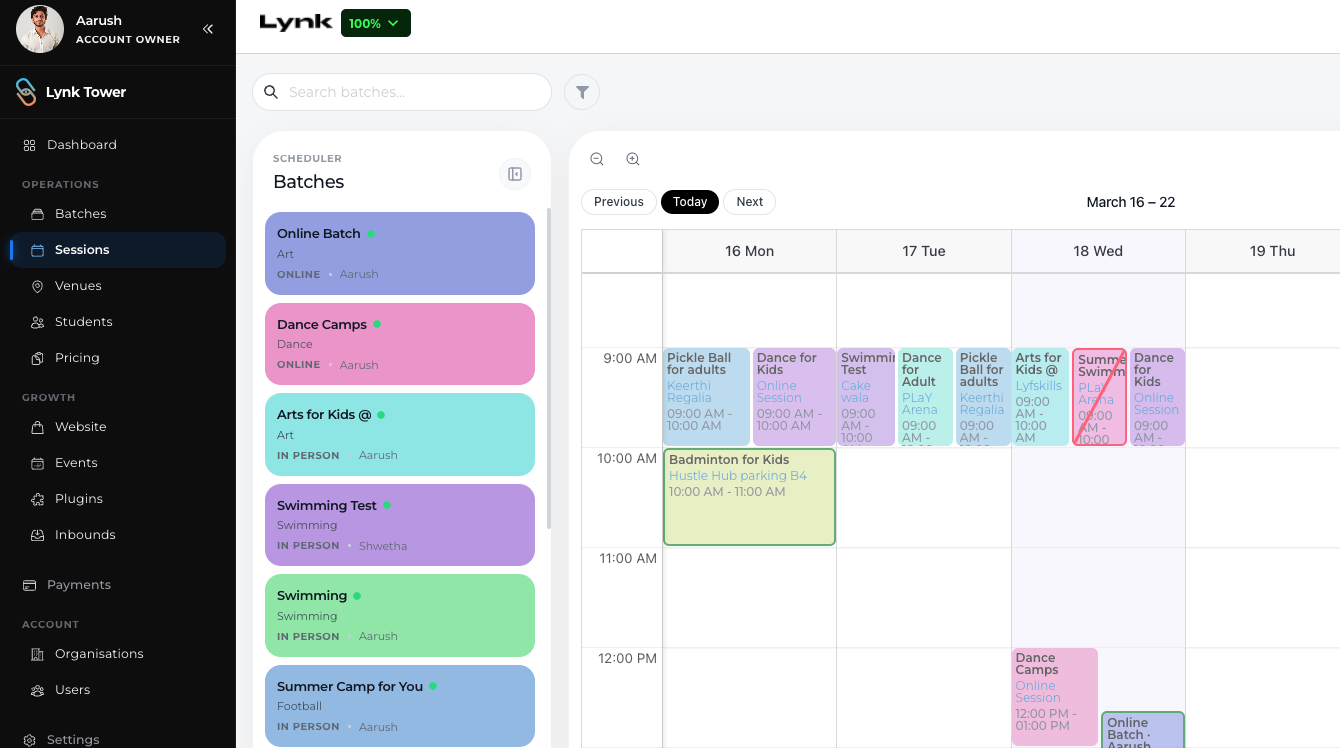
Task: Click the Payments card icon
Action: (29, 585)
